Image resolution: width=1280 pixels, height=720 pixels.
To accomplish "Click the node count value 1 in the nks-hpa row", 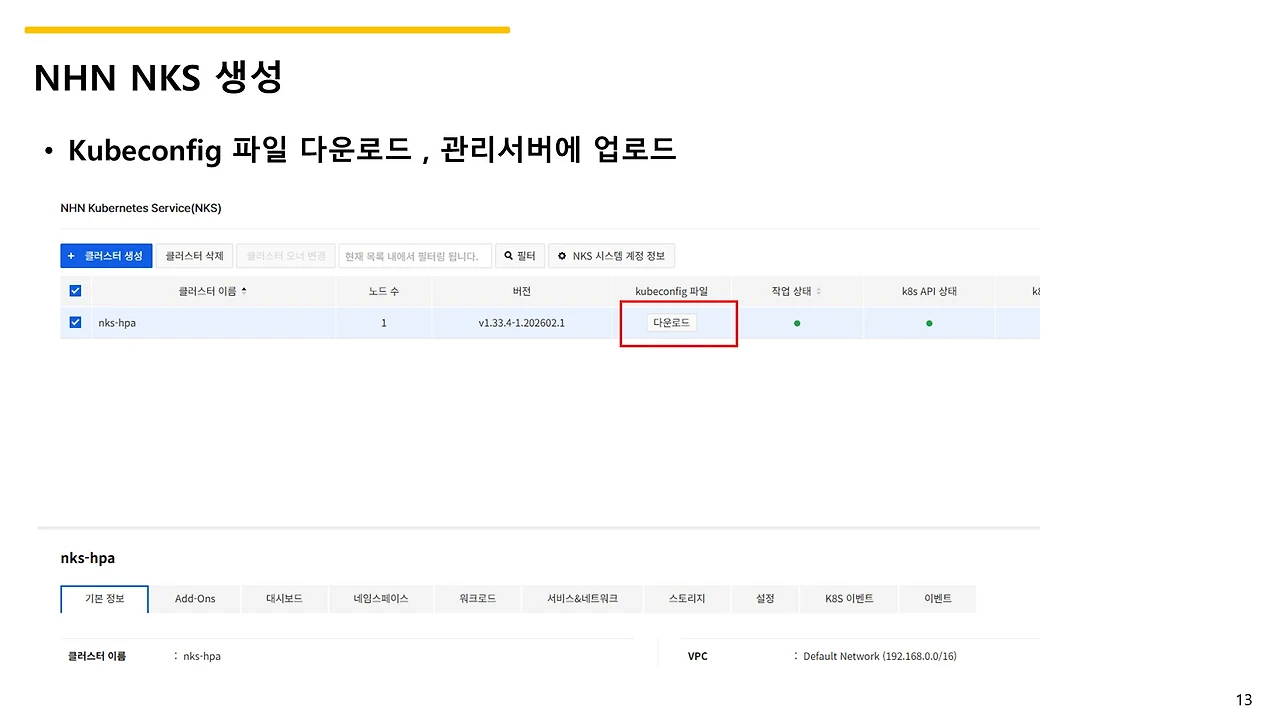I will pyautogui.click(x=384, y=323).
